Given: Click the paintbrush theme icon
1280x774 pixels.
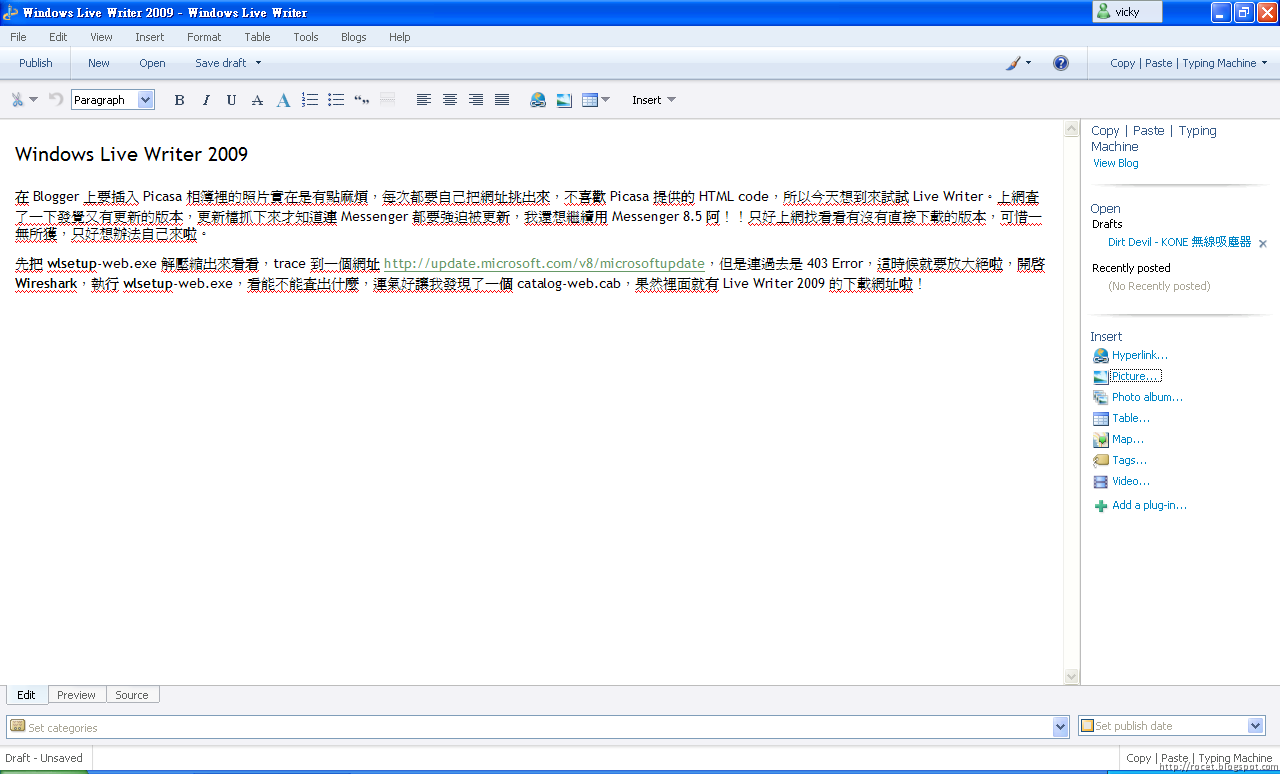Looking at the screenshot, I should 1013,63.
